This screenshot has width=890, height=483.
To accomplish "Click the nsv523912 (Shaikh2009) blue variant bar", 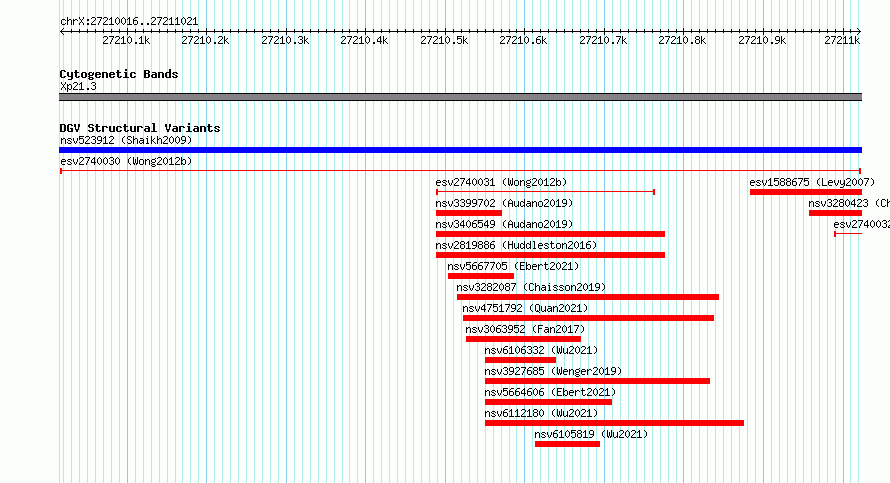I will point(460,150).
